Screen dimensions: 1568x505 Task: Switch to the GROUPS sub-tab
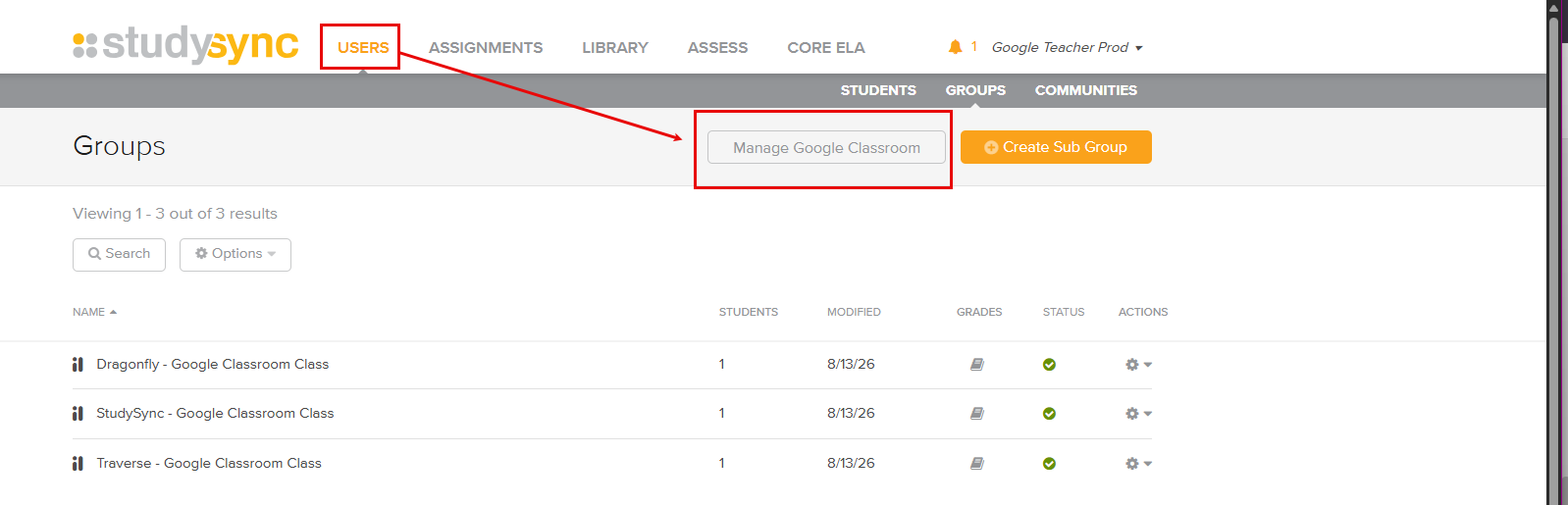tap(975, 90)
